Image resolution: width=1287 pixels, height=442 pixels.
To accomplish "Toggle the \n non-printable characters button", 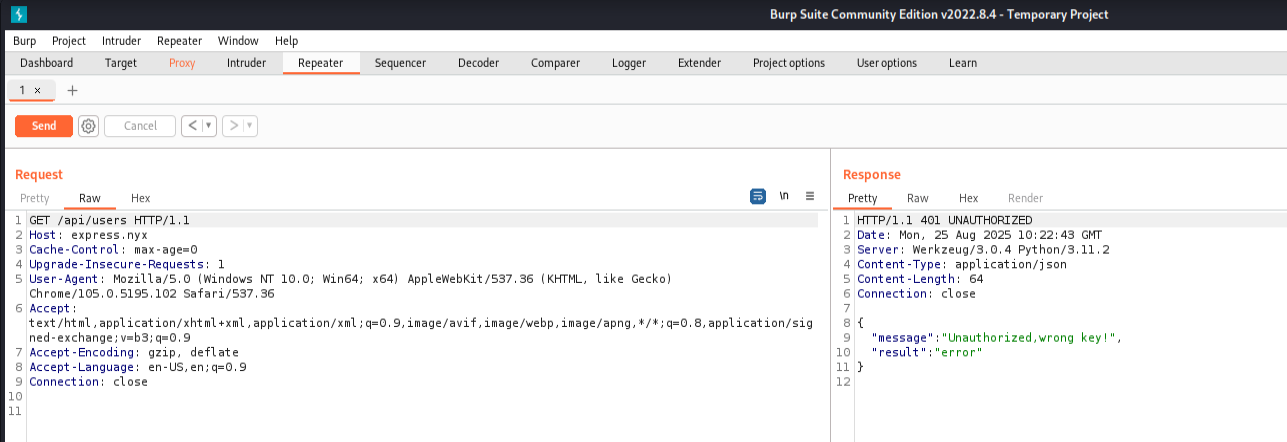I will (784, 196).
